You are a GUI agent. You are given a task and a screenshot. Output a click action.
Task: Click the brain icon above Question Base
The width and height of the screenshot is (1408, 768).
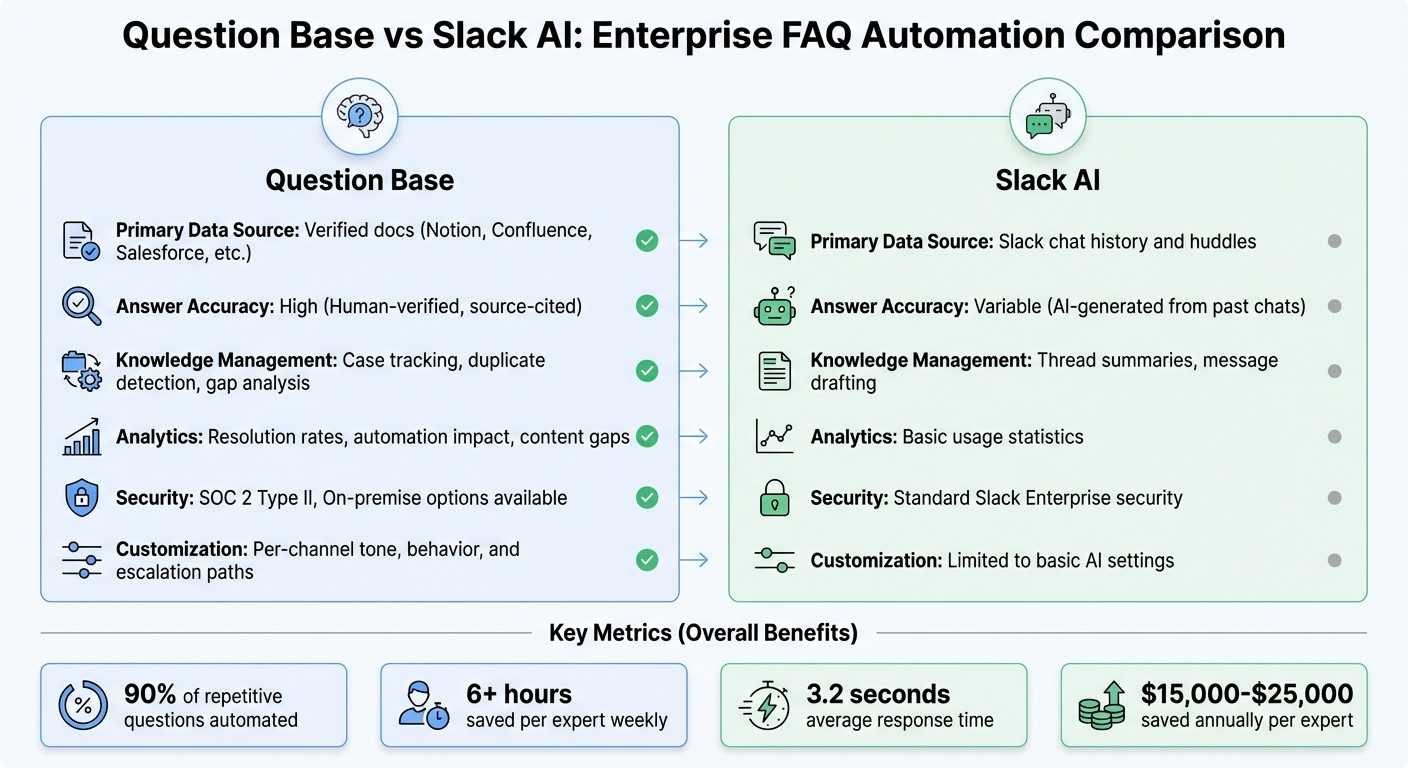tap(359, 115)
